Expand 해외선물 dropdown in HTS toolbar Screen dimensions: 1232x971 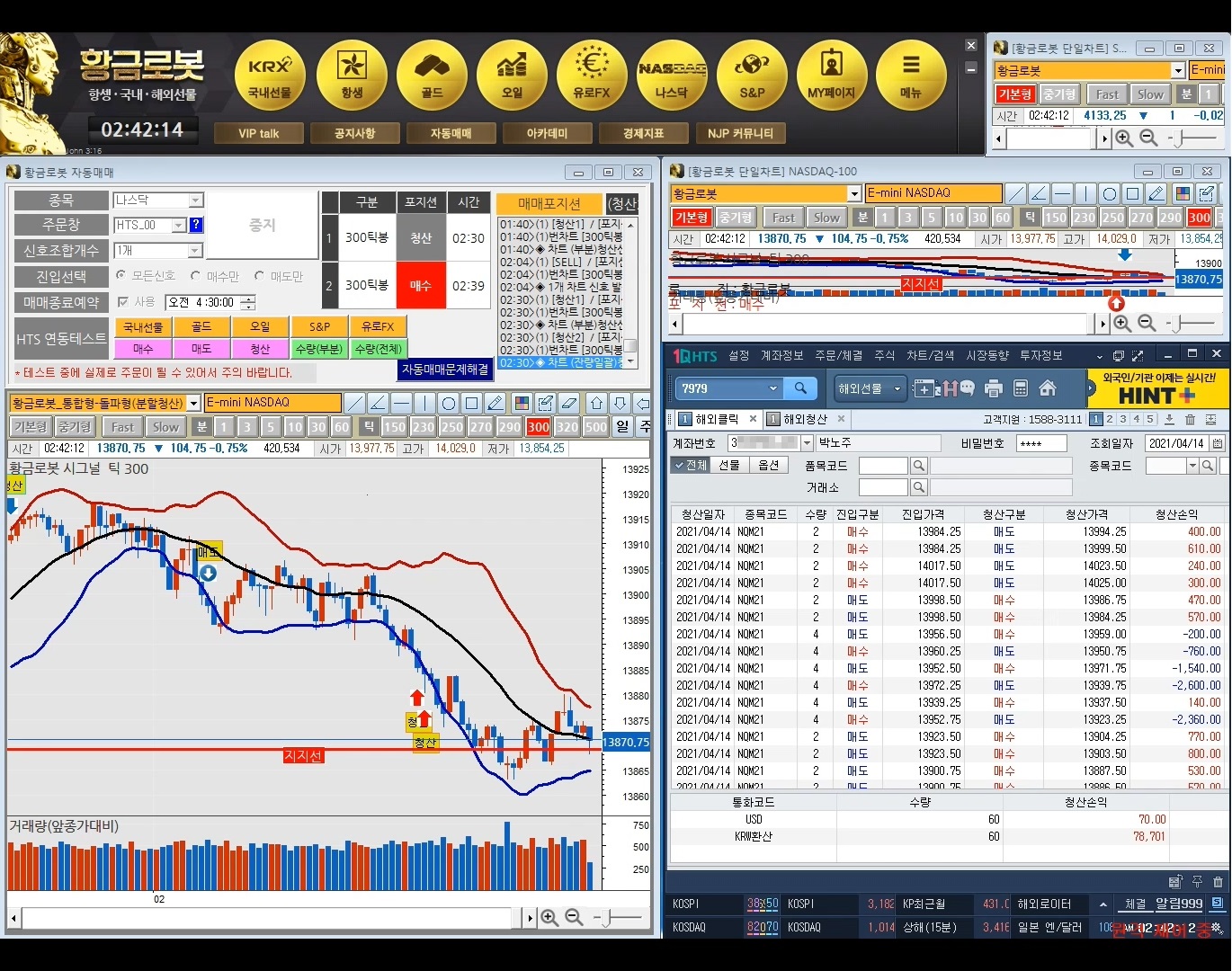[897, 388]
